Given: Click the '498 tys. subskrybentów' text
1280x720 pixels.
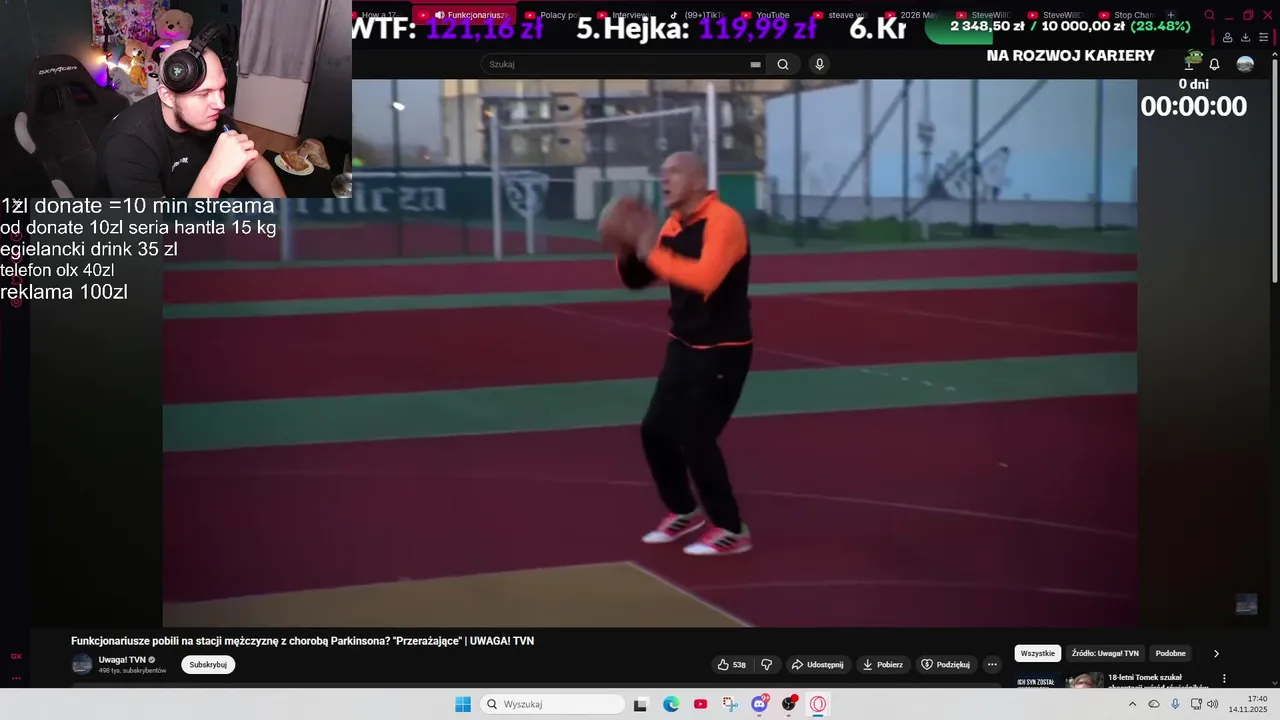Looking at the screenshot, I should click(x=132, y=670).
